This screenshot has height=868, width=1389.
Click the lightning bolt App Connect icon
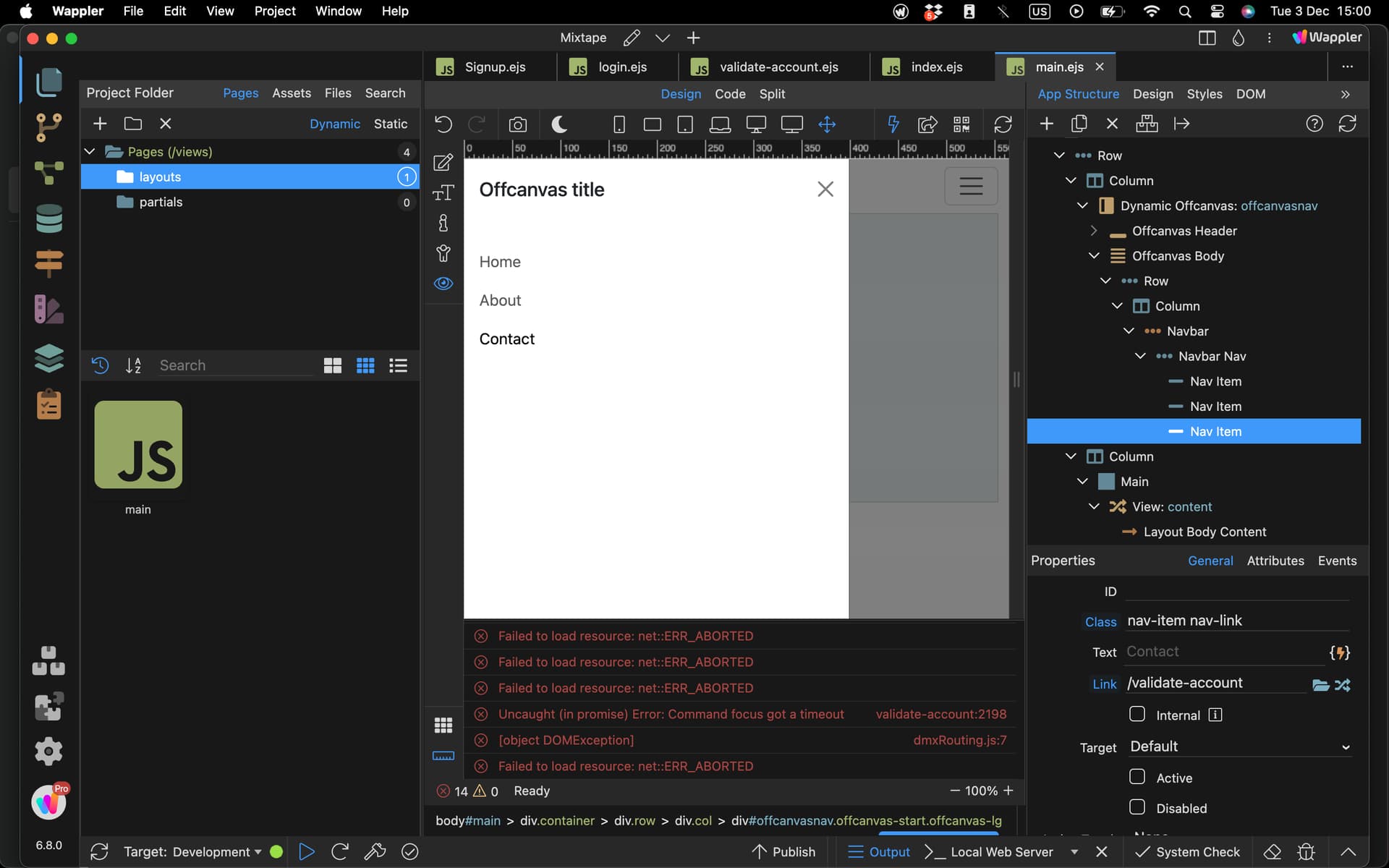click(x=893, y=124)
